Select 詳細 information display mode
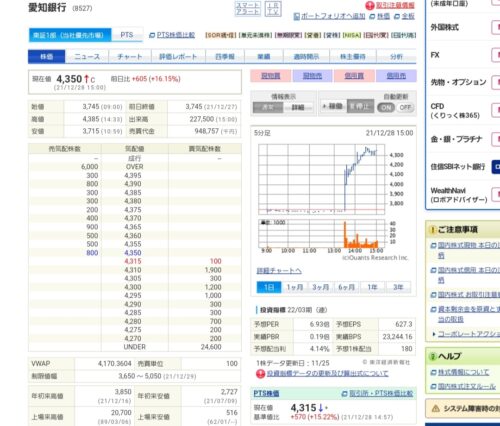Image resolution: width=500 pixels, height=426 pixels. click(x=298, y=107)
